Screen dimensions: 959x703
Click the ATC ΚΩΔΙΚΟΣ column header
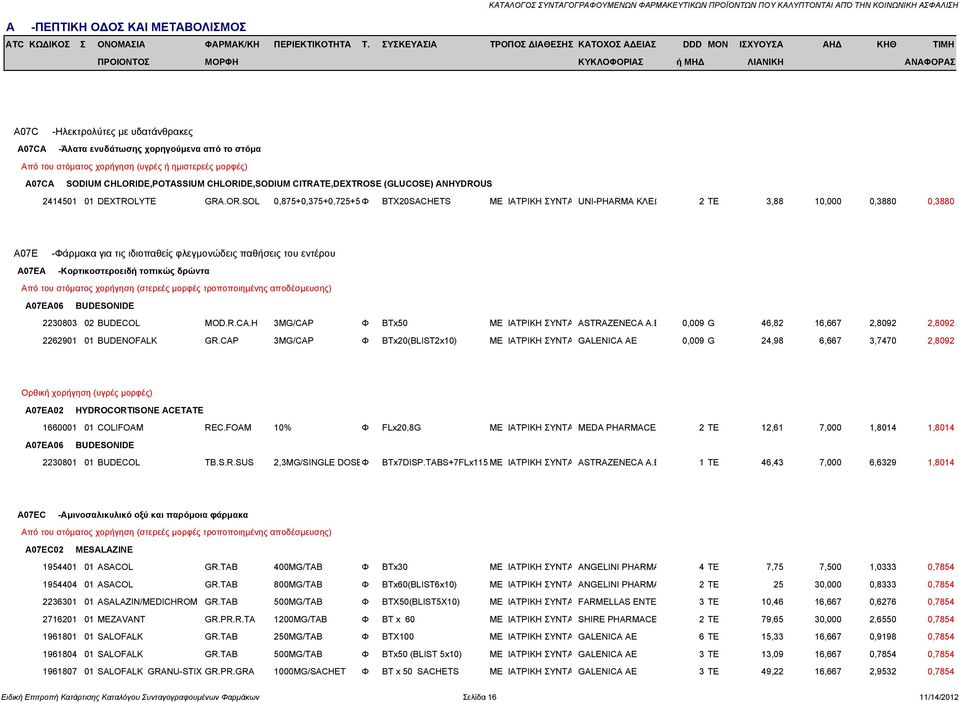pyautogui.click(x=37, y=44)
